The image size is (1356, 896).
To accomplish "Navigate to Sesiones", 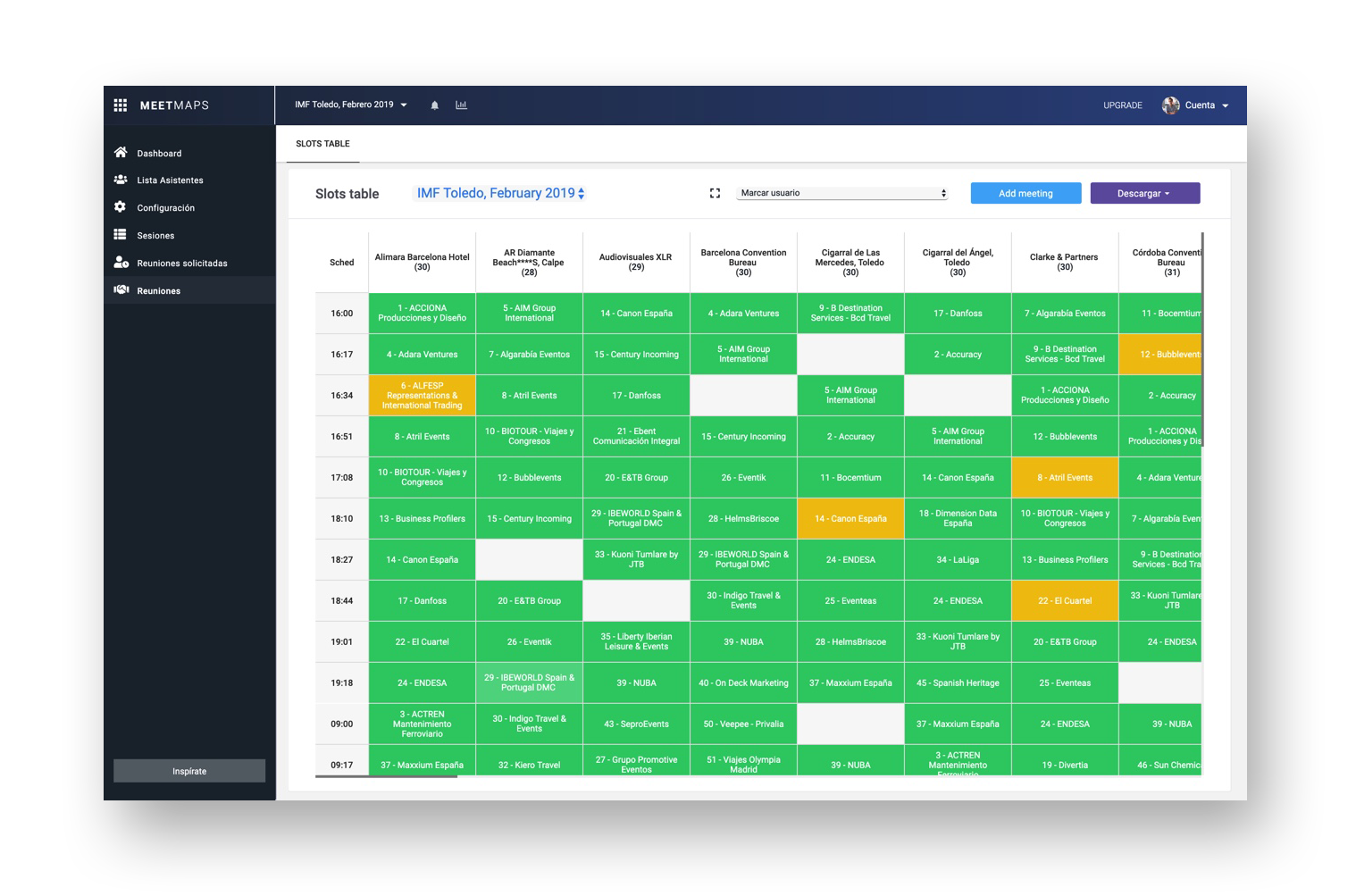I will tap(189, 235).
